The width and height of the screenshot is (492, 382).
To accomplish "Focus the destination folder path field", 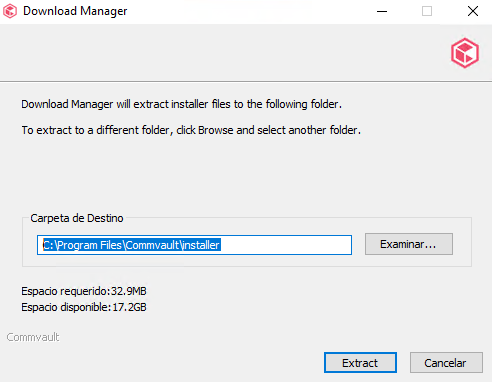I will [194, 245].
